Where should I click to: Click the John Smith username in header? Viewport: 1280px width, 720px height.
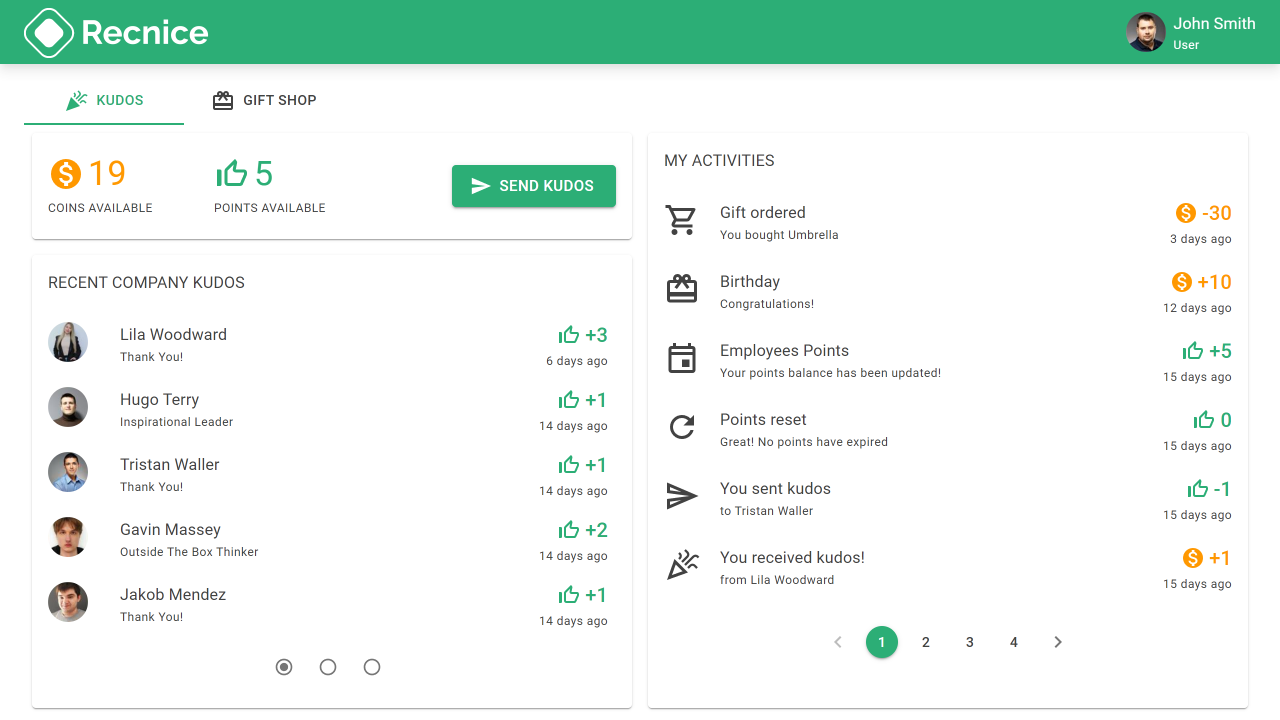[1214, 24]
